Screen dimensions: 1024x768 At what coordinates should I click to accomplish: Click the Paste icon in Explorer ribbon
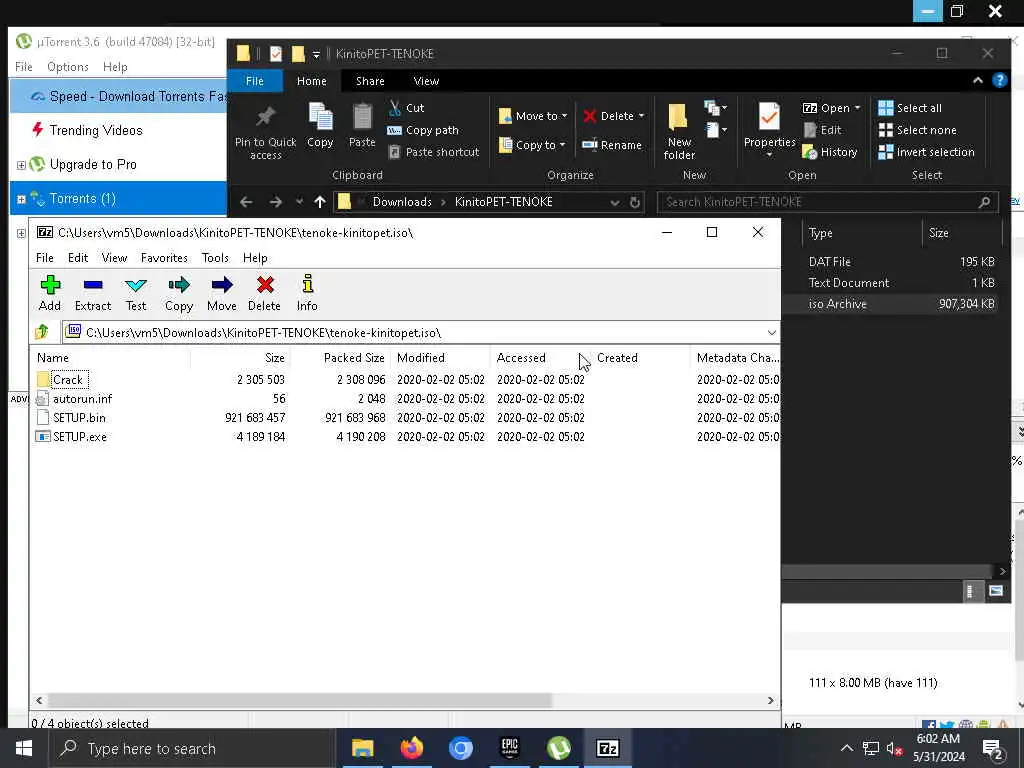click(x=362, y=126)
